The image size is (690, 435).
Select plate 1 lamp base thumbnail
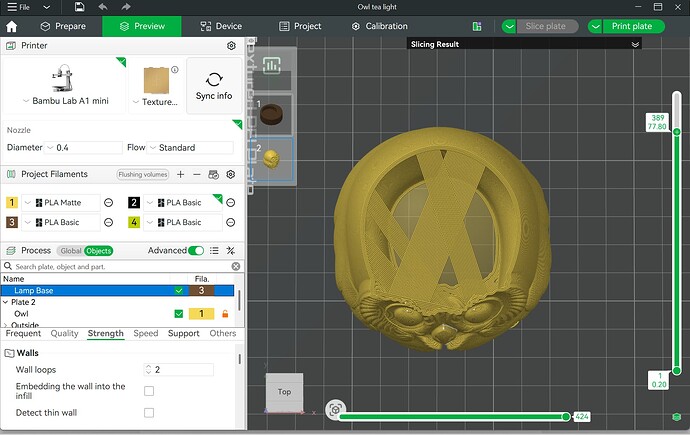[272, 114]
